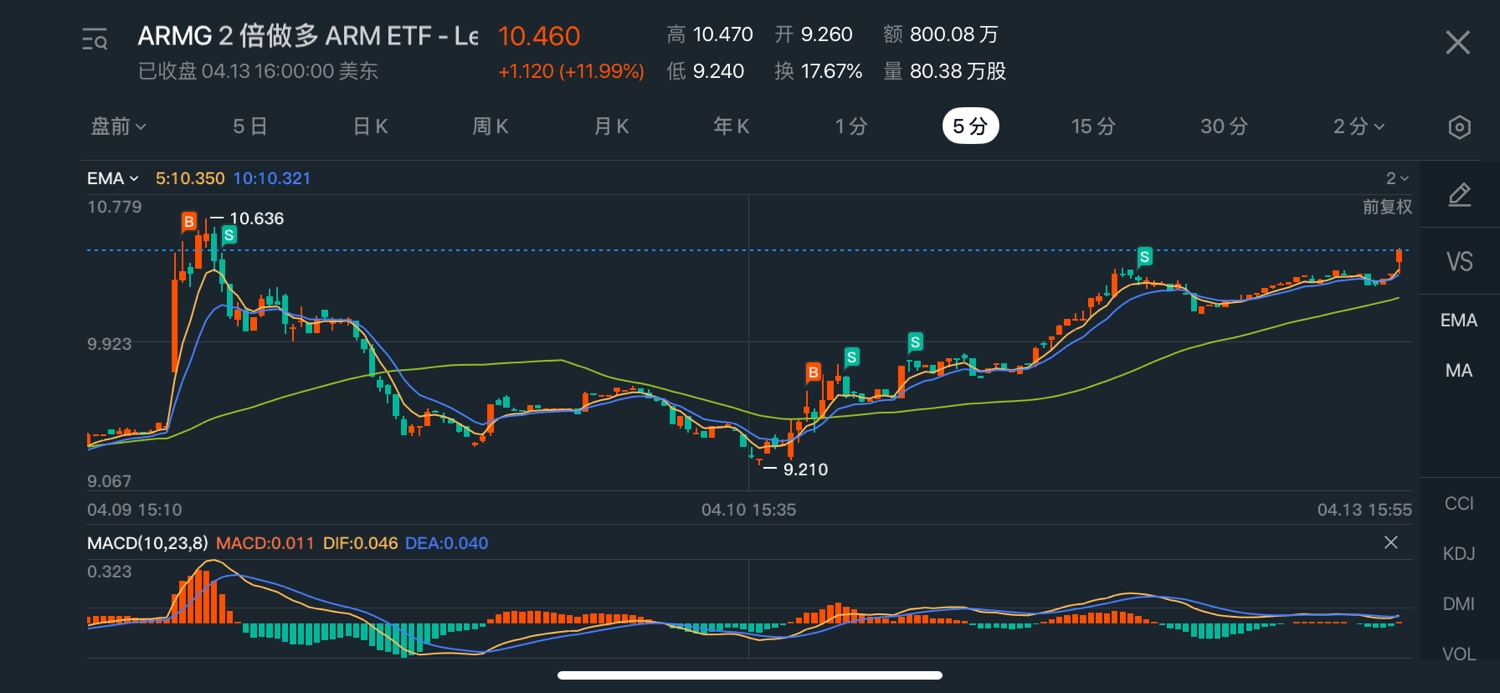Open the stock search list icon
The image size is (1500, 693).
(x=95, y=40)
